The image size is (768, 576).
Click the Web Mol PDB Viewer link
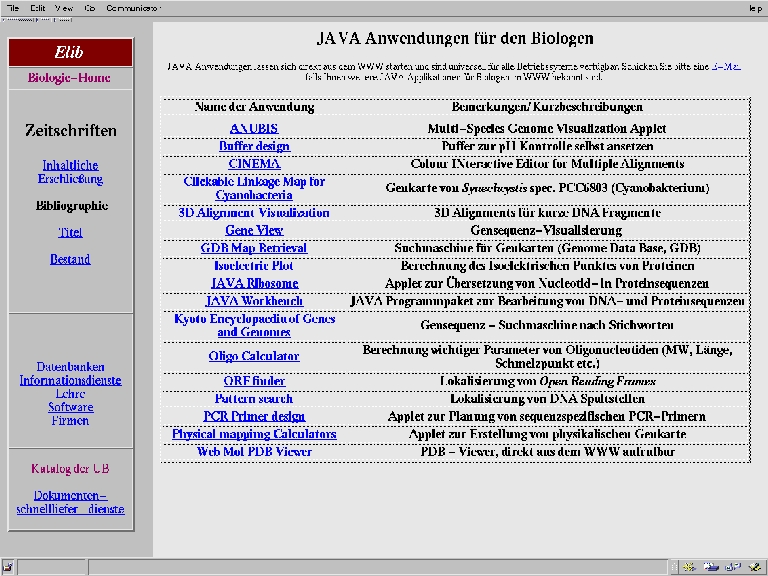pyautogui.click(x=254, y=452)
